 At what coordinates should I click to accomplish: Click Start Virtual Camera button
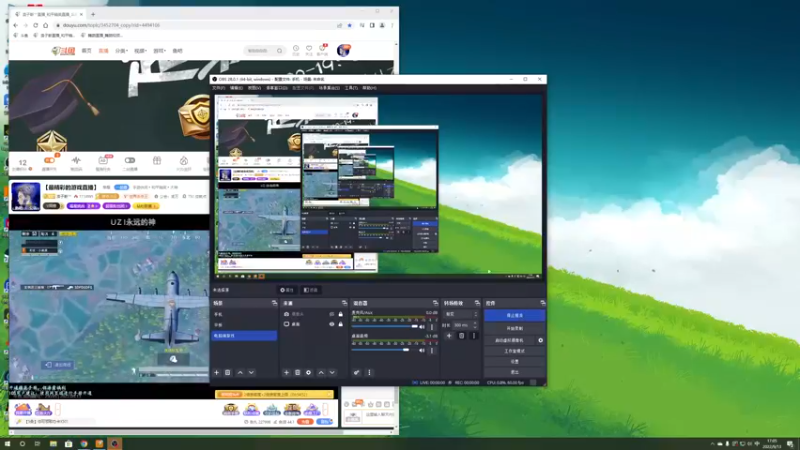pyautogui.click(x=510, y=340)
